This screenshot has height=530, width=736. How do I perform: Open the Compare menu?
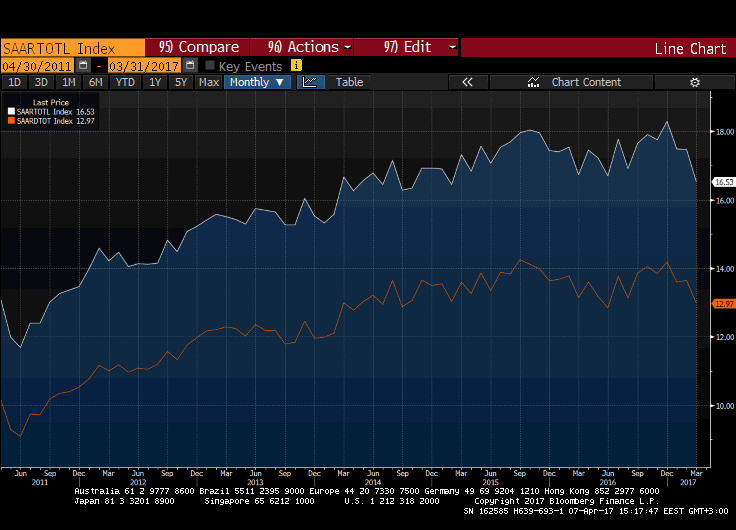pyautogui.click(x=199, y=47)
